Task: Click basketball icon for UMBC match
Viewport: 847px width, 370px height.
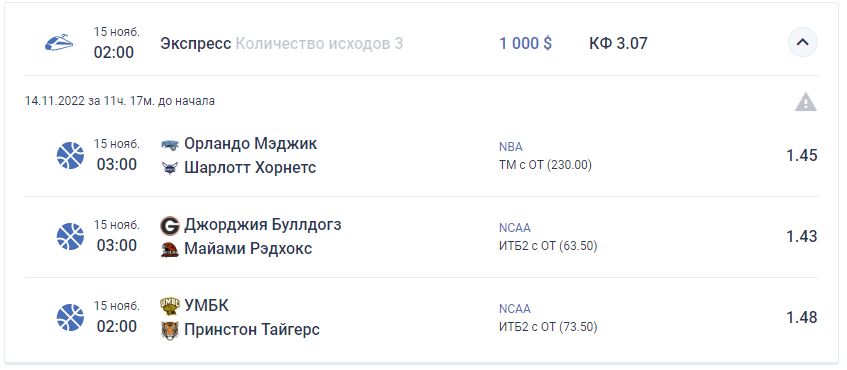Action: [x=70, y=318]
